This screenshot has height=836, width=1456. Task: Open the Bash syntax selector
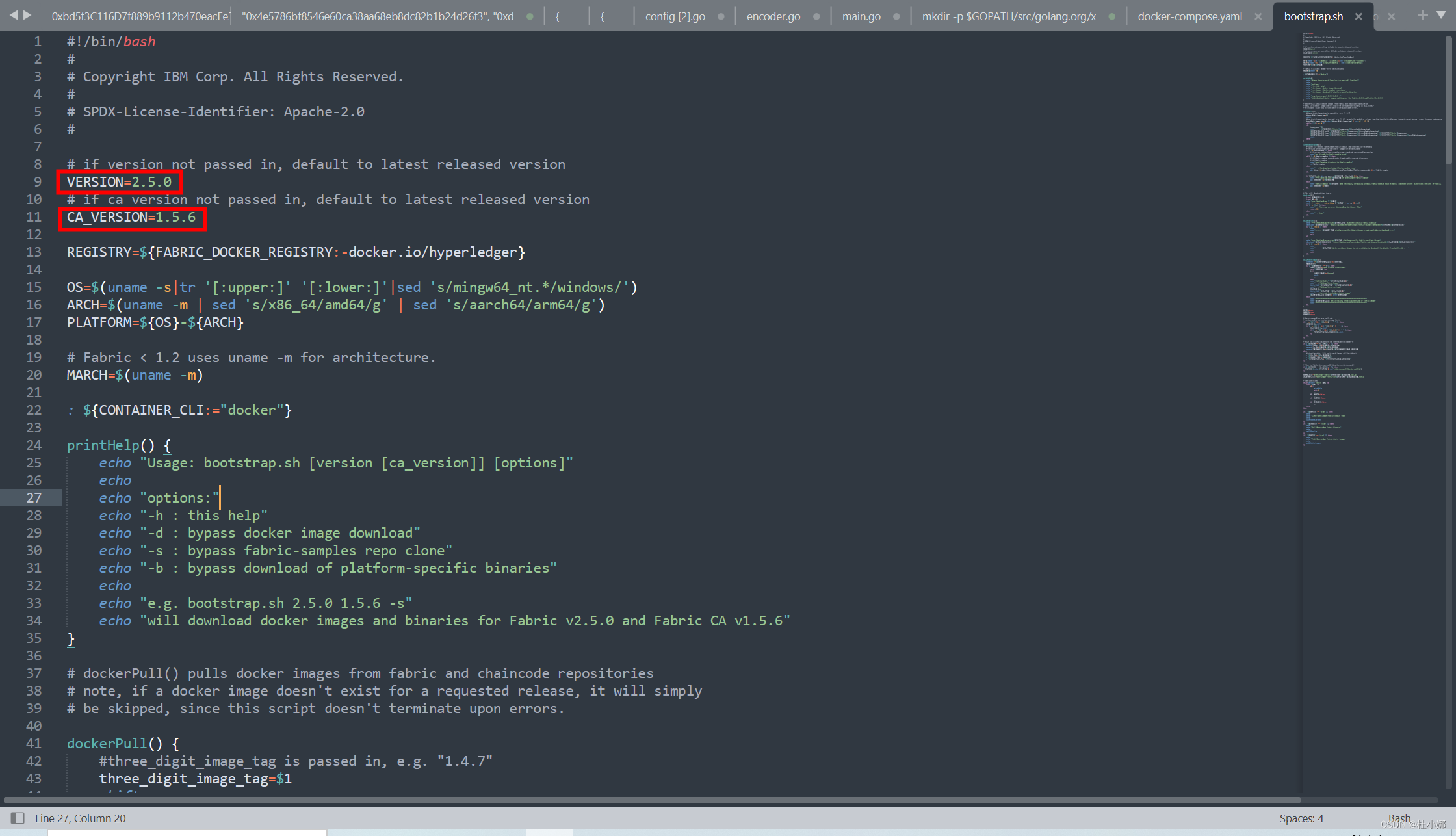1399,818
